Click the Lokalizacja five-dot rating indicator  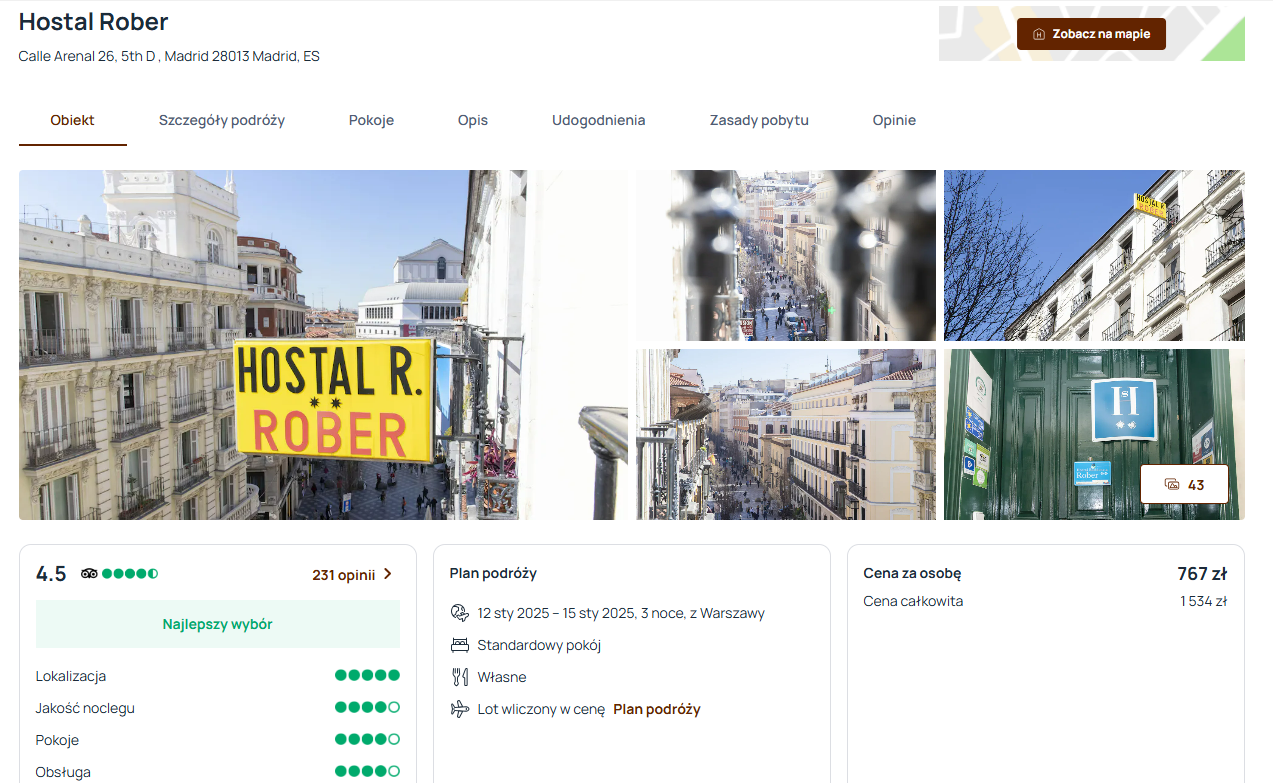point(367,676)
